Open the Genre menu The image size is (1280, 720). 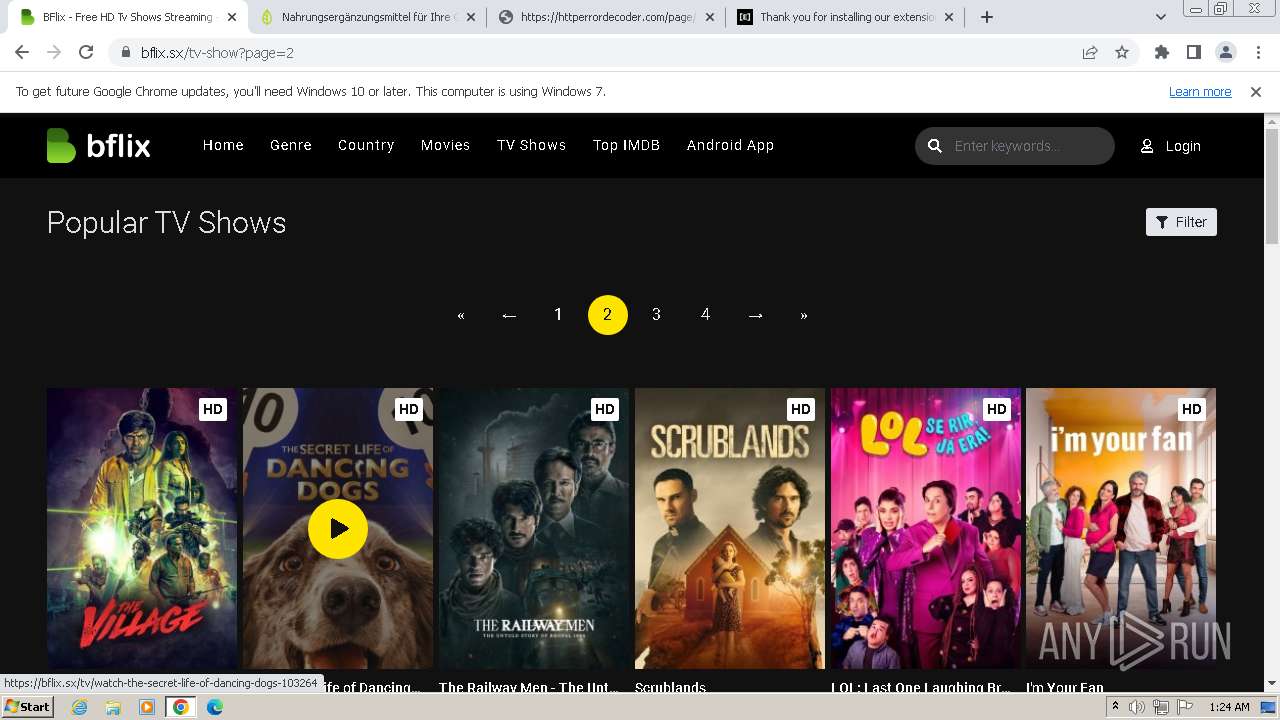[x=291, y=146]
